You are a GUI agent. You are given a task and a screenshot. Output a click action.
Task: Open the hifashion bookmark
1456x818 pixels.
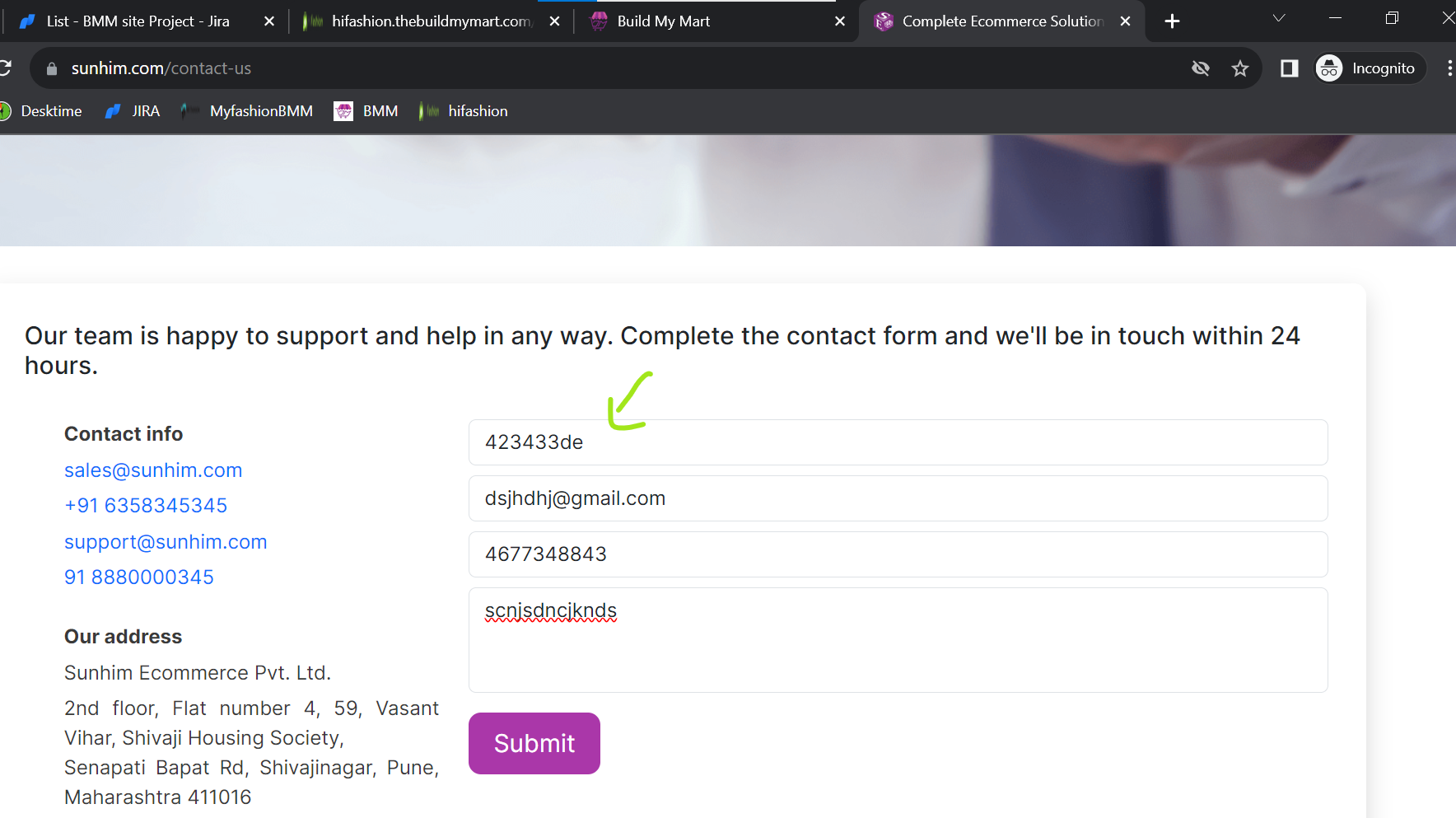click(x=463, y=111)
